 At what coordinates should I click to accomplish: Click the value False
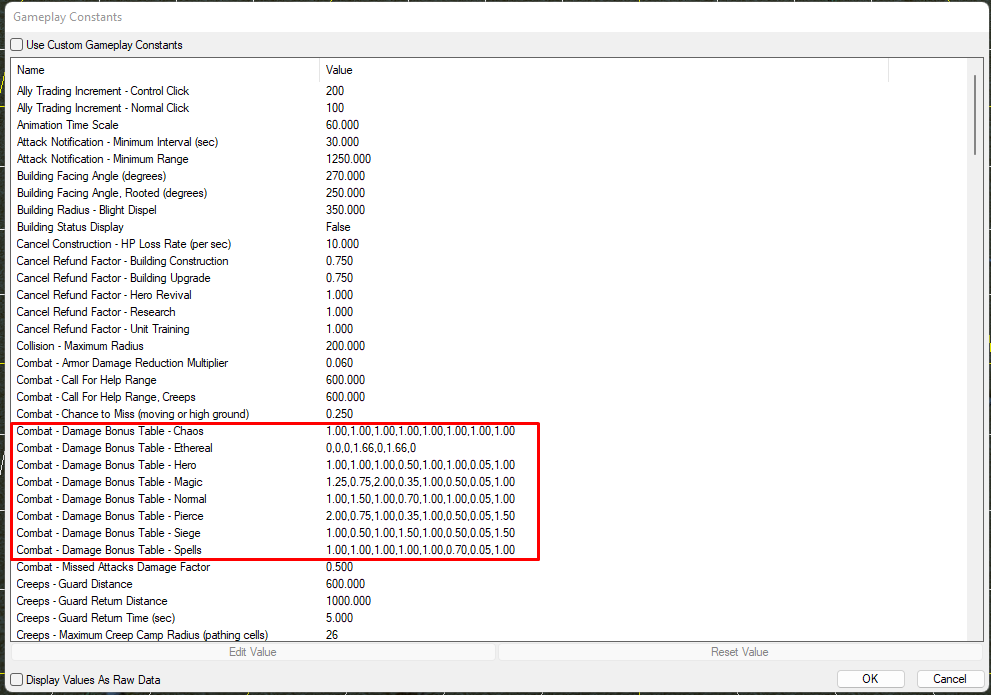[338, 227]
